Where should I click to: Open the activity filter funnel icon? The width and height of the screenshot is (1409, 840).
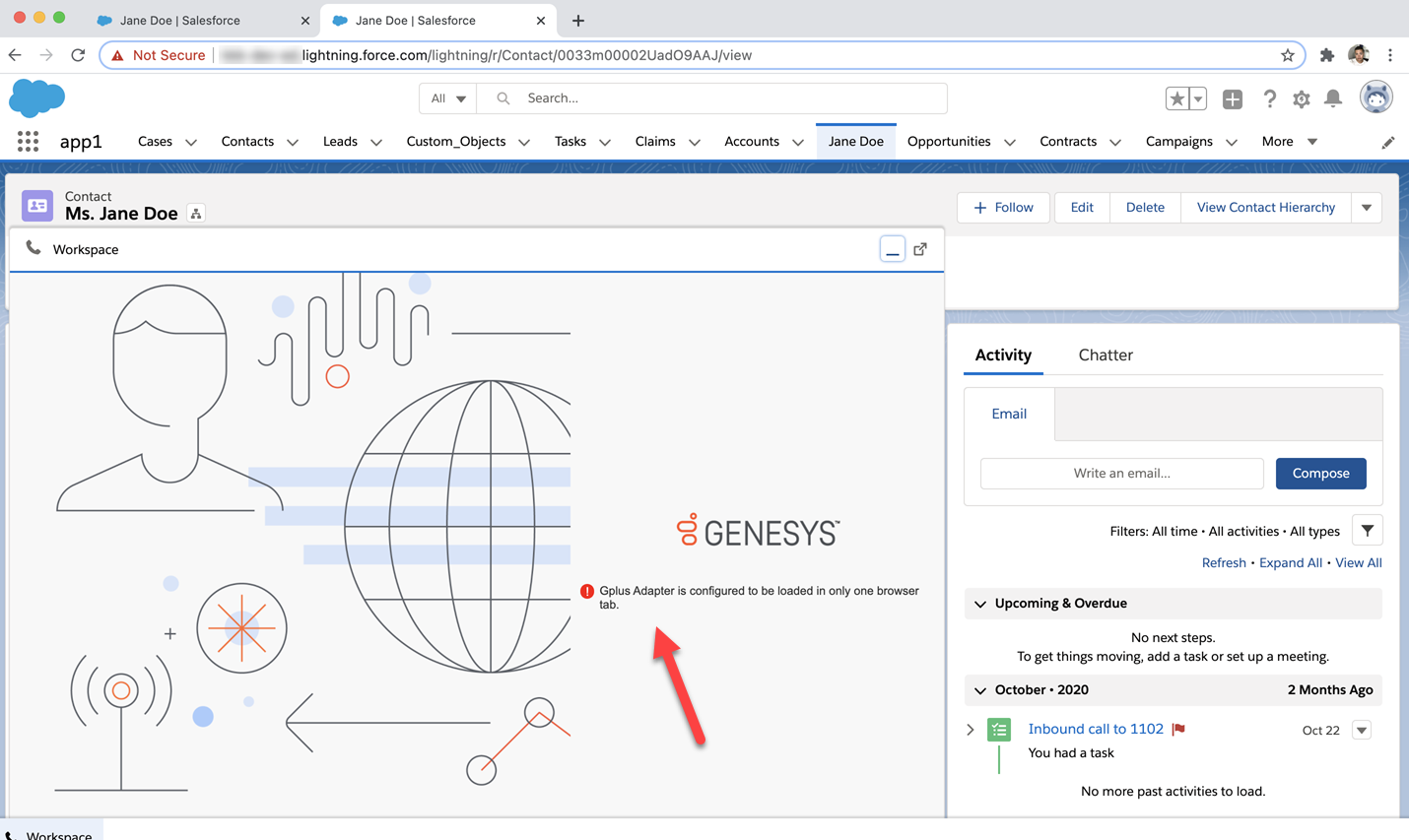(1367, 531)
